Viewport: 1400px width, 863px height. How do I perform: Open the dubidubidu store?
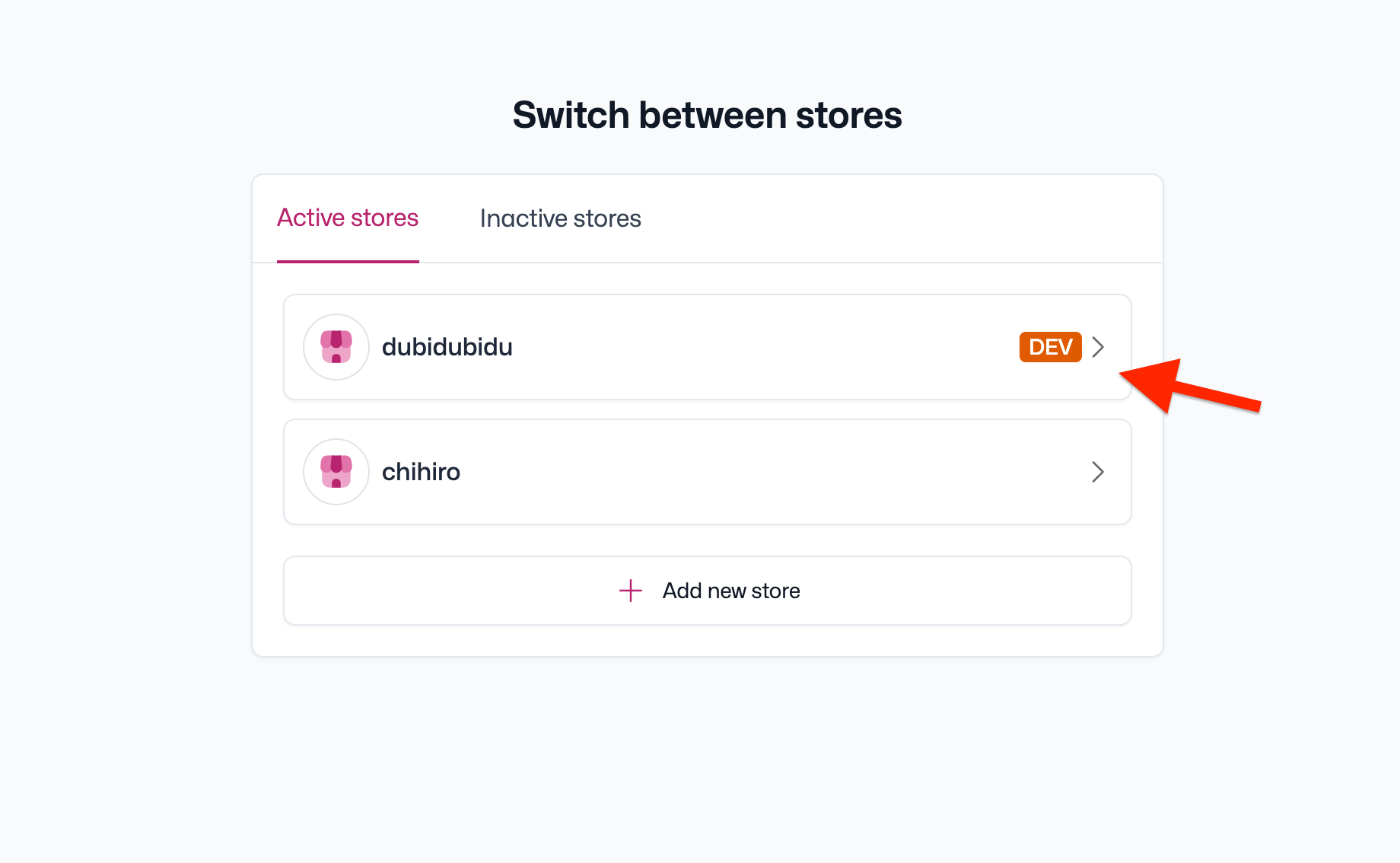pos(707,347)
